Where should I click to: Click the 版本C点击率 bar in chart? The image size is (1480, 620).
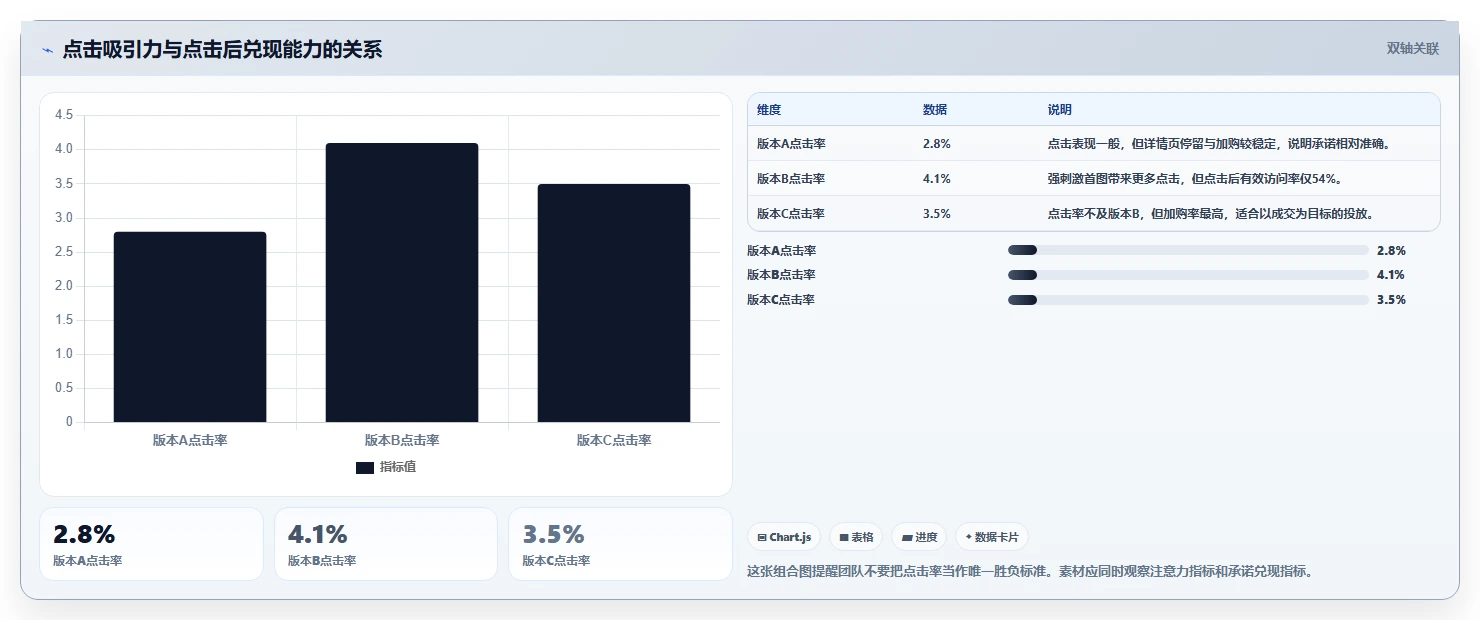coord(614,303)
